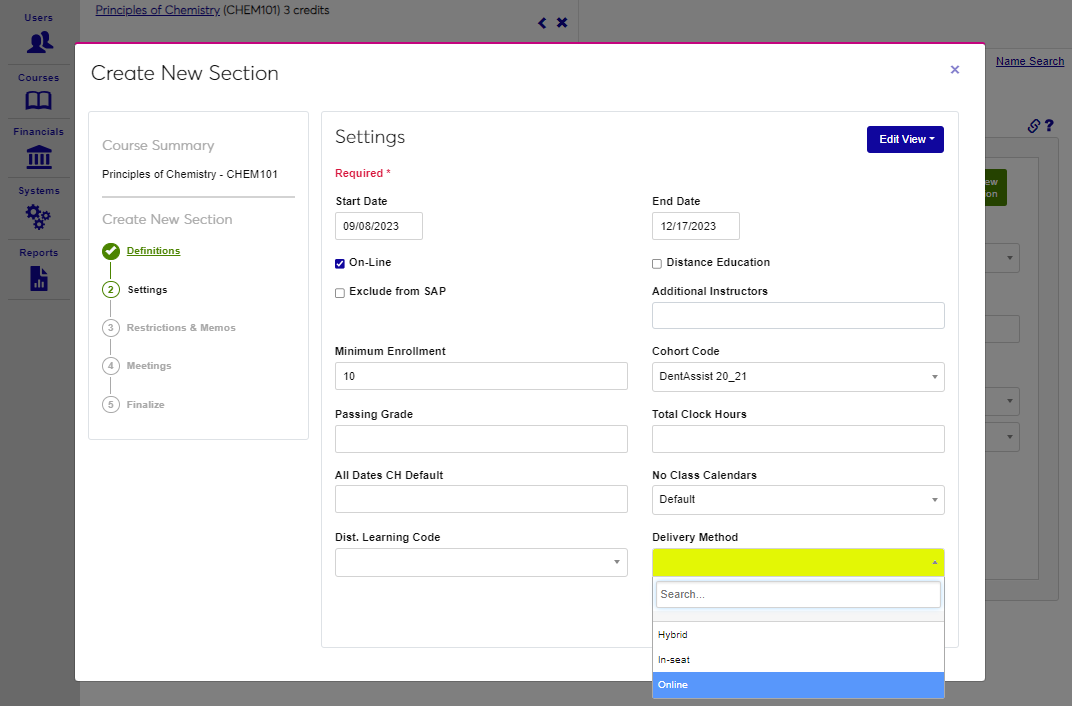The height and width of the screenshot is (706, 1072).
Task: Open the Cohort Code dropdown
Action: [797, 377]
